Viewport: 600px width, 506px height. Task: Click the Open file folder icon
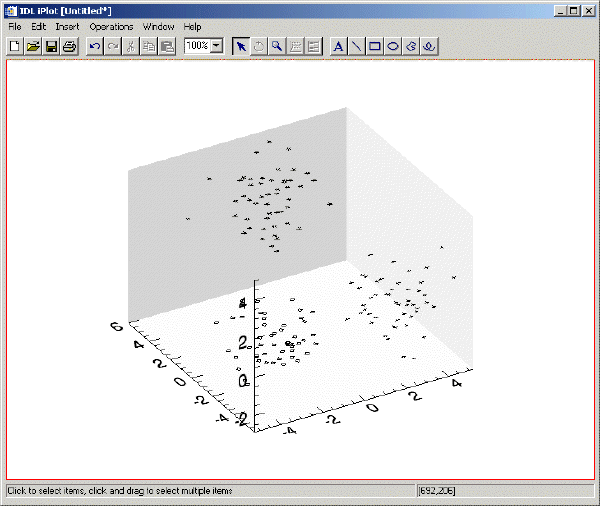click(33, 47)
